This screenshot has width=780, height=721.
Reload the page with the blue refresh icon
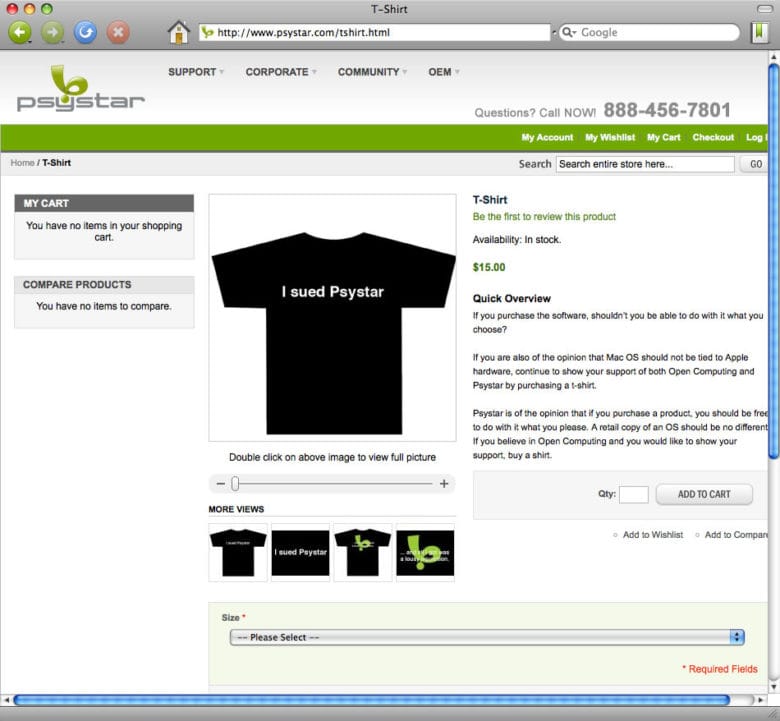click(x=86, y=33)
